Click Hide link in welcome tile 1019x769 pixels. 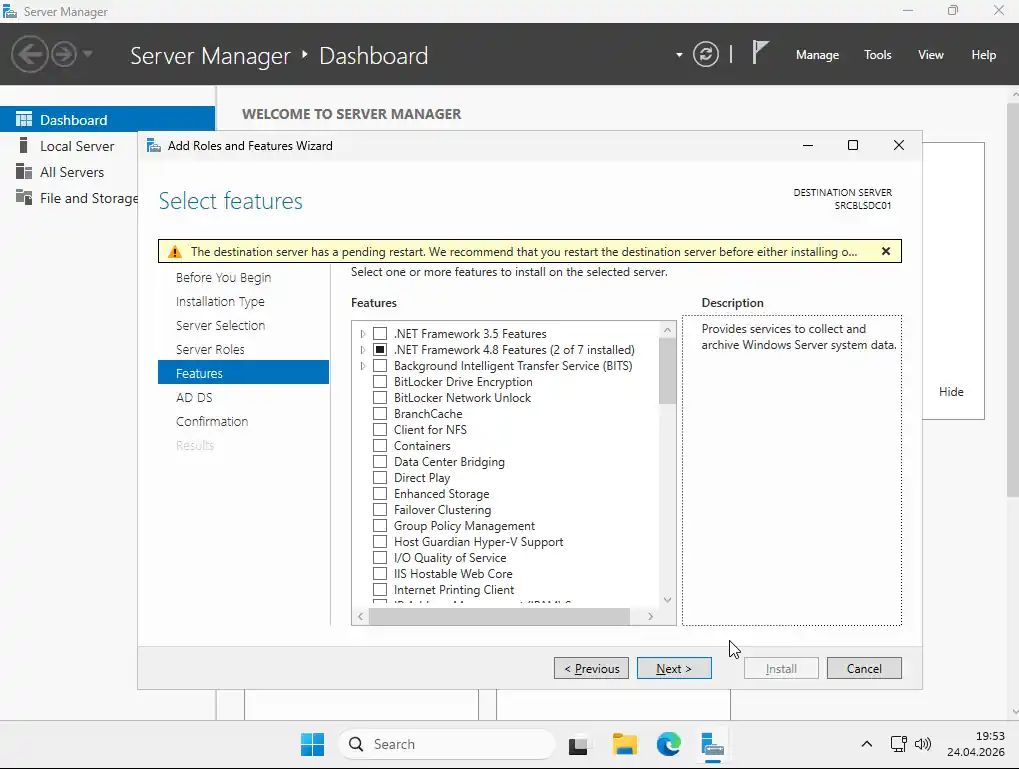[x=951, y=392]
